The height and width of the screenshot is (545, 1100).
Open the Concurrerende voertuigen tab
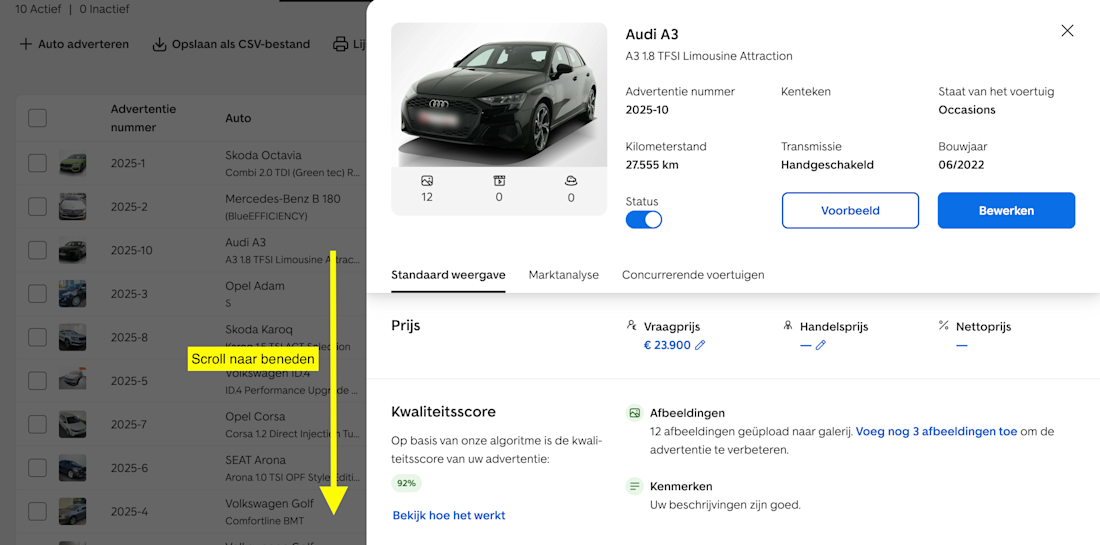(x=693, y=275)
